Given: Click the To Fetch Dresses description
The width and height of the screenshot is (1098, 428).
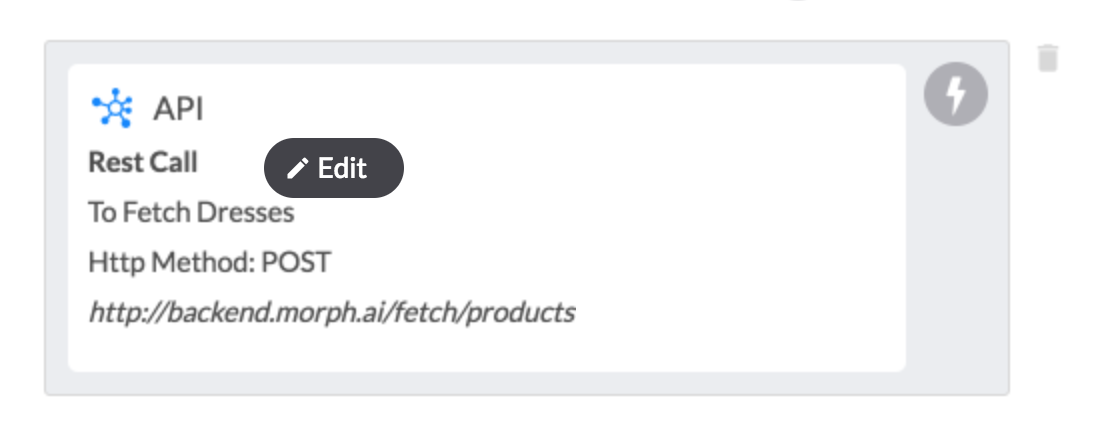Looking at the screenshot, I should coord(191,212).
